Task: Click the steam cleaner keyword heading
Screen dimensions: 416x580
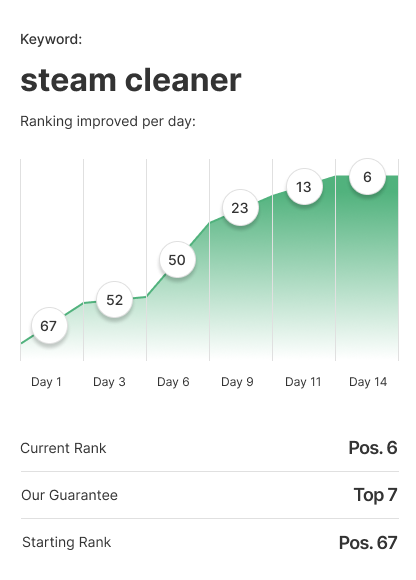Action: click(x=131, y=80)
